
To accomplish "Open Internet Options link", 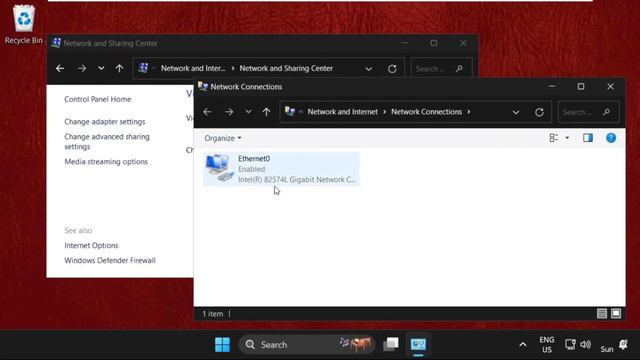I will point(91,245).
